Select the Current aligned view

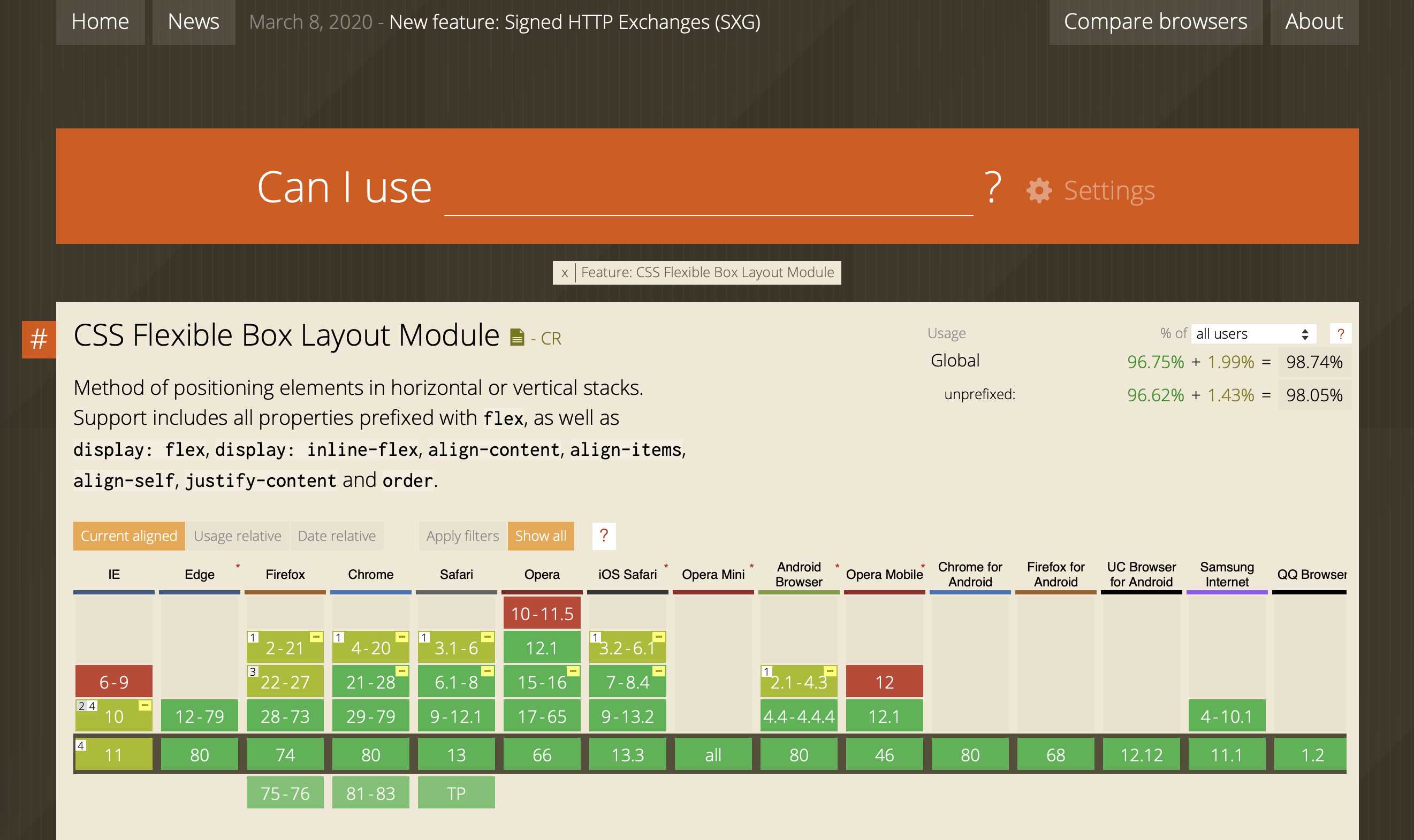(x=129, y=536)
